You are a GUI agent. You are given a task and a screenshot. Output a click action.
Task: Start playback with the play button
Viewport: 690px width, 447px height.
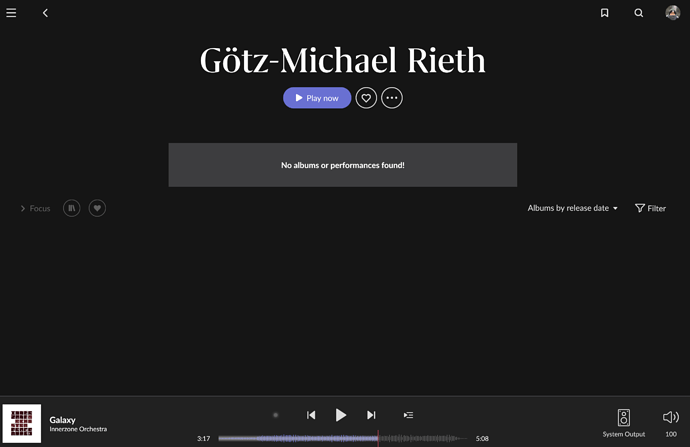coord(341,415)
